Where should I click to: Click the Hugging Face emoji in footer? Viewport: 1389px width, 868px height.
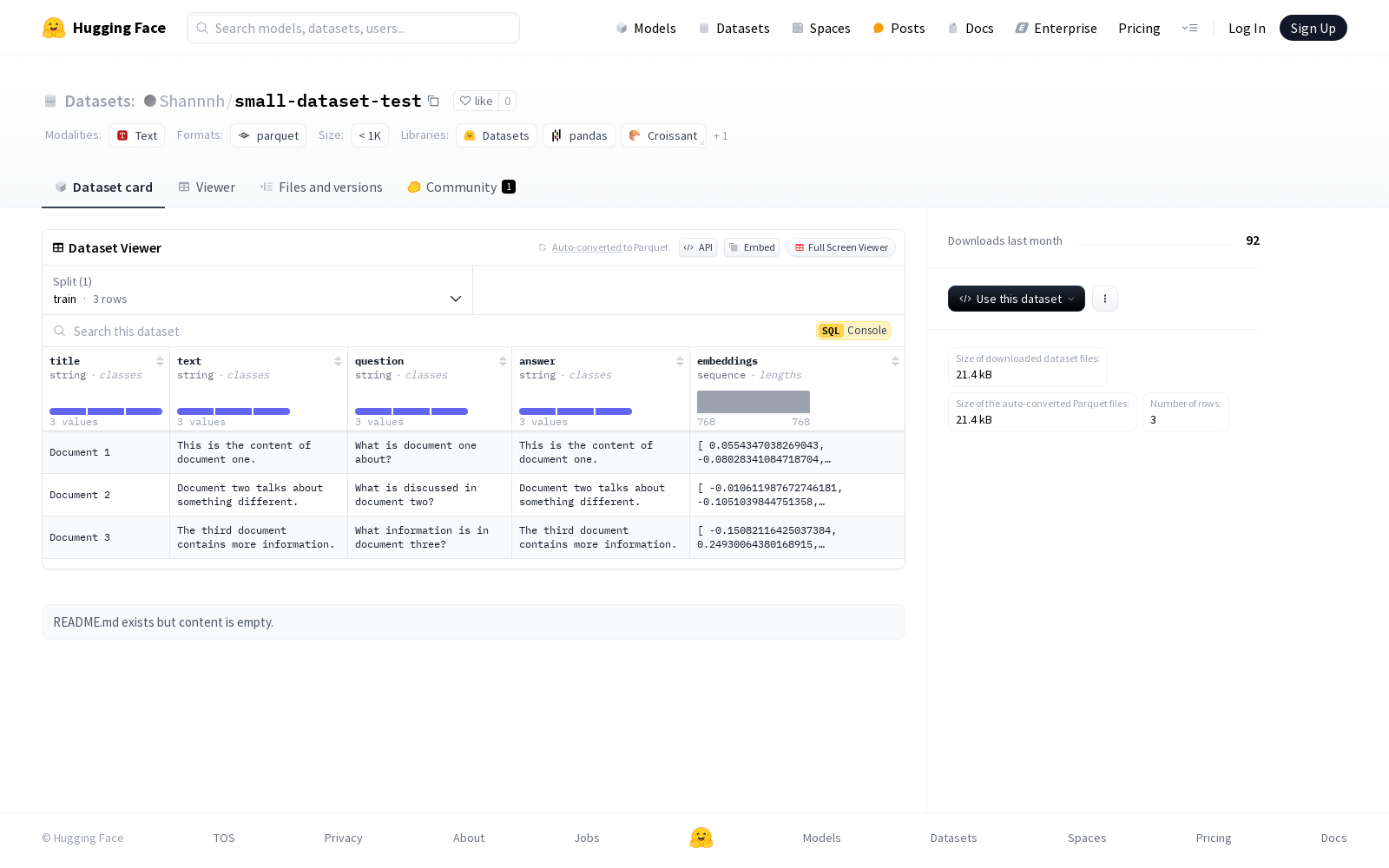point(701,838)
